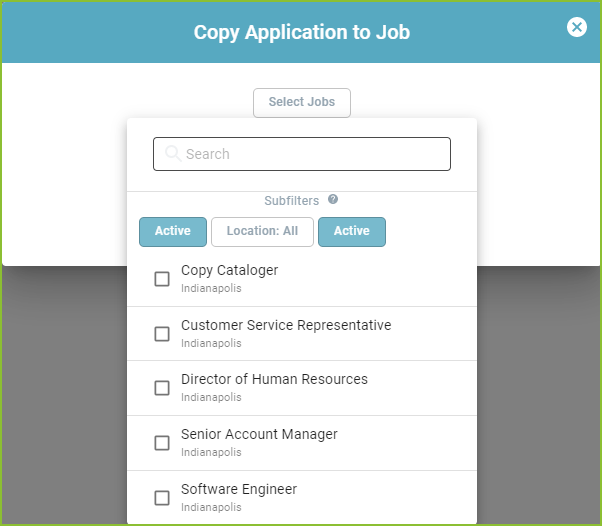Select the Director of Human Resources checkbox
Image resolution: width=602 pixels, height=526 pixels.
click(x=162, y=388)
